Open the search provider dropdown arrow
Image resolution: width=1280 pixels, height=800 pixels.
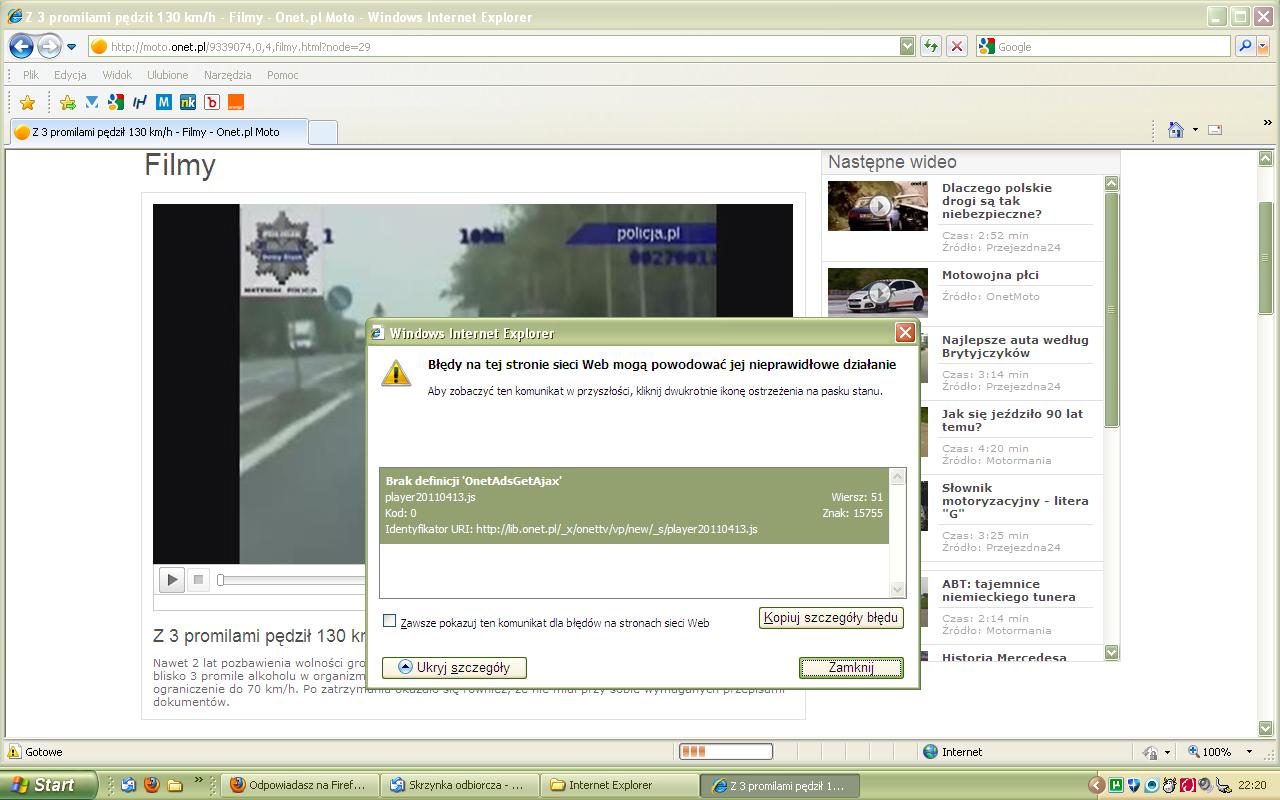(1265, 46)
